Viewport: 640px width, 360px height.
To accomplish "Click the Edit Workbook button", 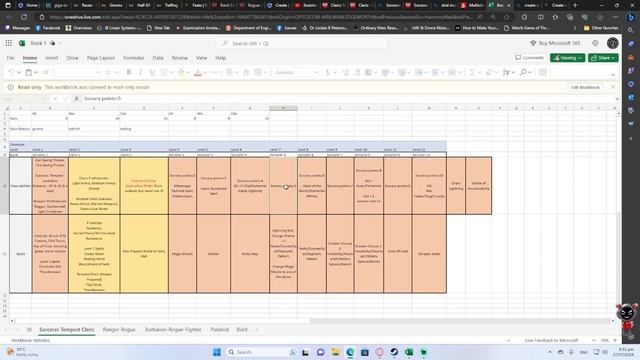I will pyautogui.click(x=585, y=87).
